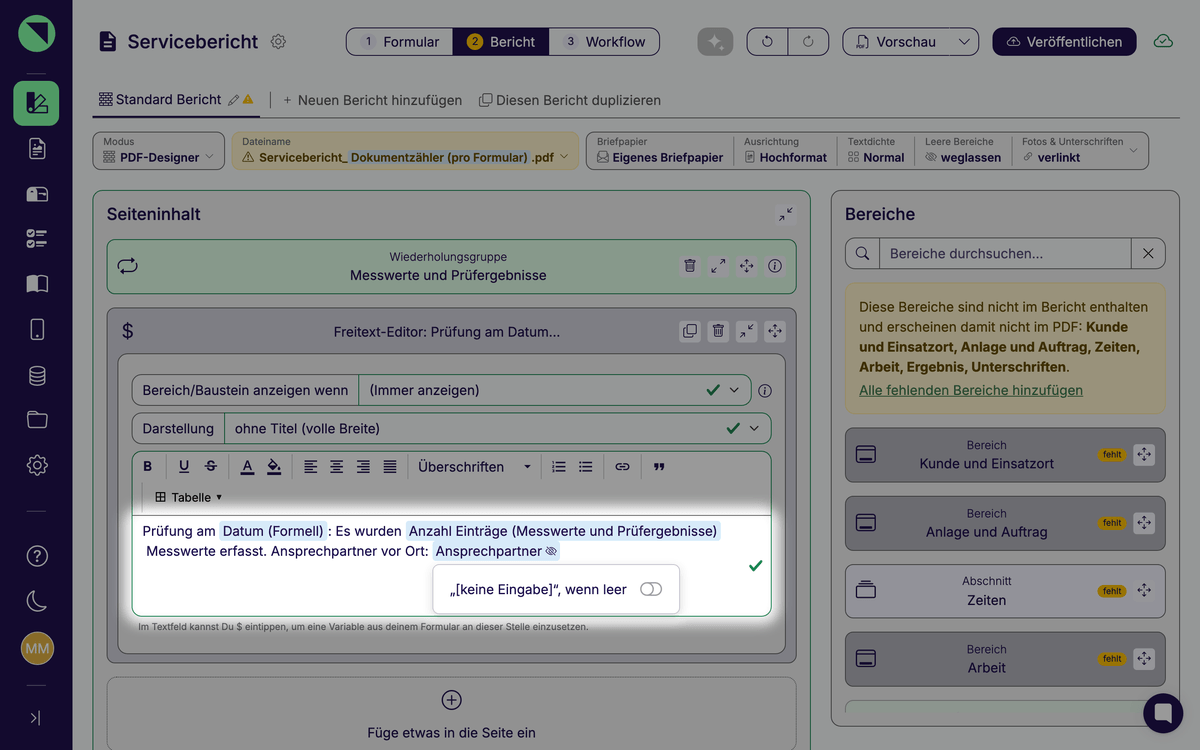Click Füge etwas in die Seite ein
The width and height of the screenshot is (1200, 750).
tap(452, 714)
